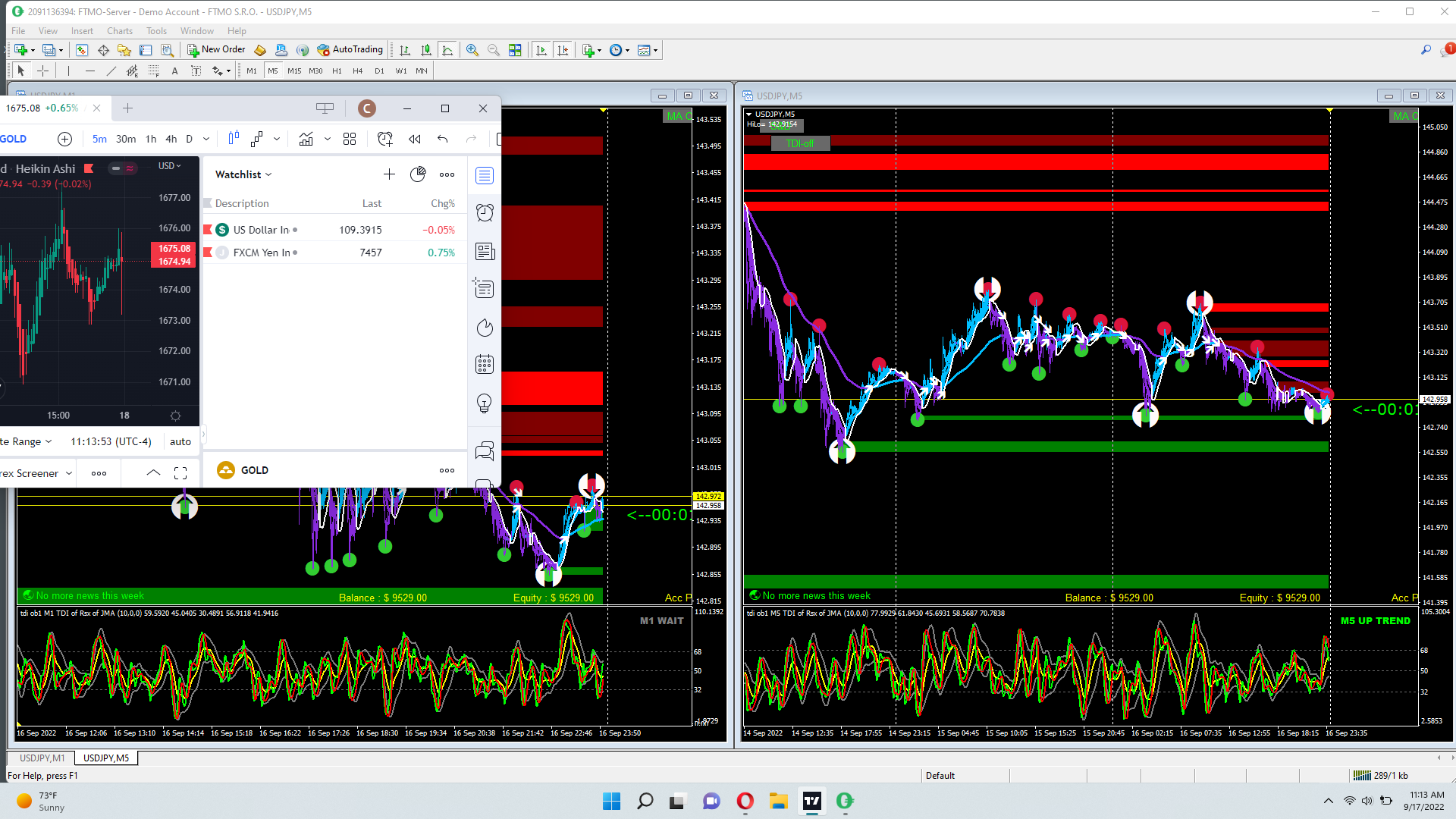Open tile windows layout icon
The image size is (1456, 819).
pyautogui.click(x=515, y=50)
